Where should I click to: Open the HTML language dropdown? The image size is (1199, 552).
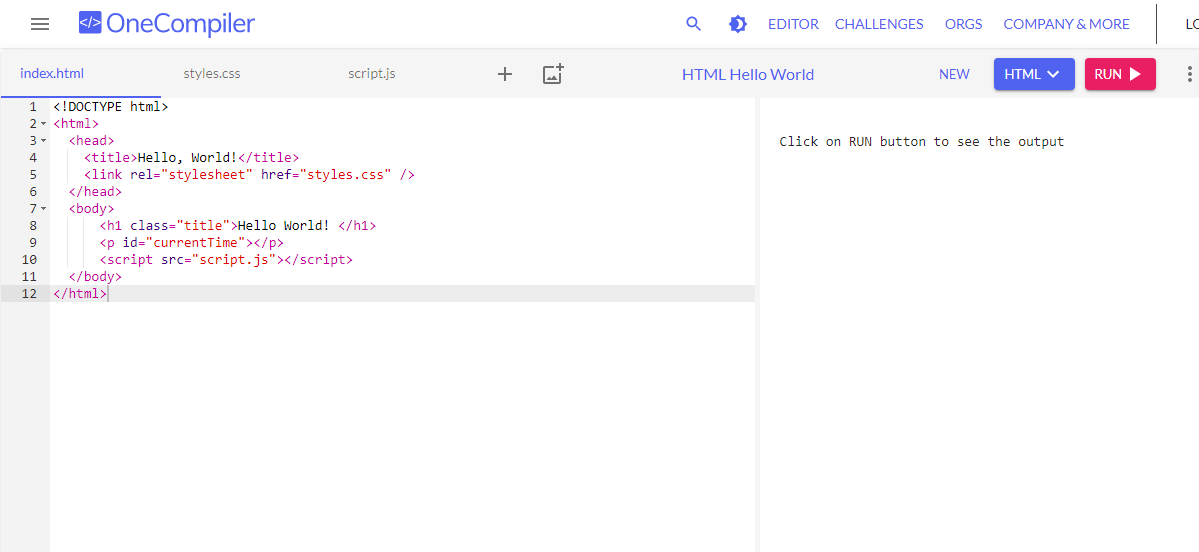click(x=1034, y=74)
